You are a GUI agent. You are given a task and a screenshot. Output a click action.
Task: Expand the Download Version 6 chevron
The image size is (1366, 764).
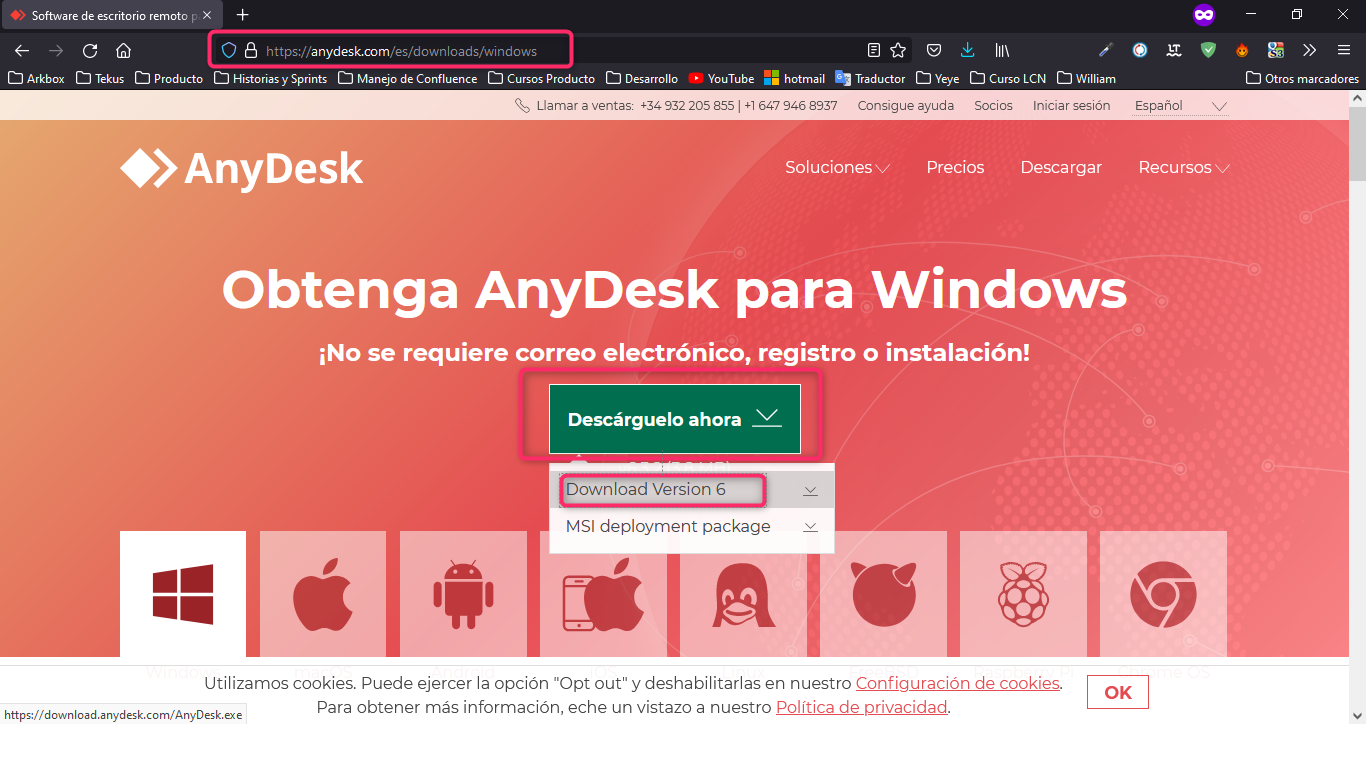point(810,490)
